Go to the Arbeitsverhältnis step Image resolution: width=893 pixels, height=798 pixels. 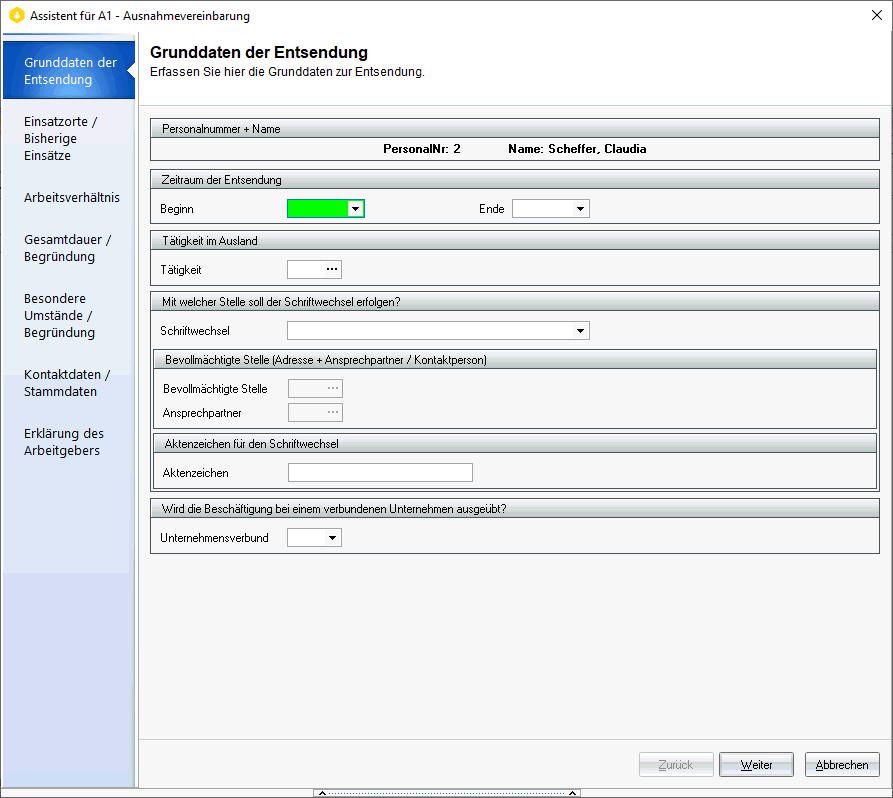coord(71,198)
